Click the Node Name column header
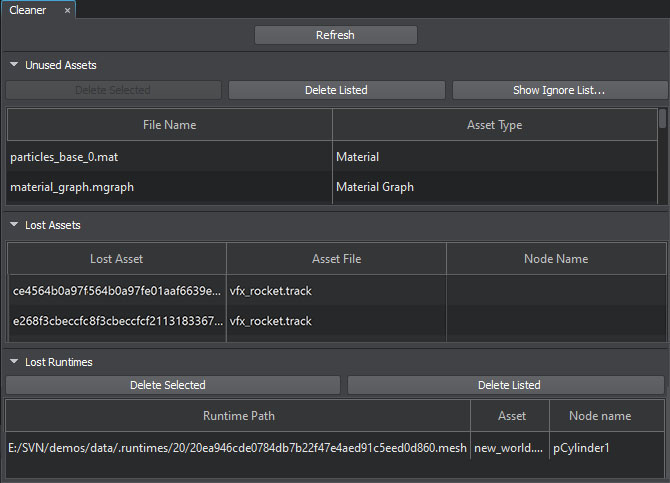The width and height of the screenshot is (670, 483). point(556,259)
